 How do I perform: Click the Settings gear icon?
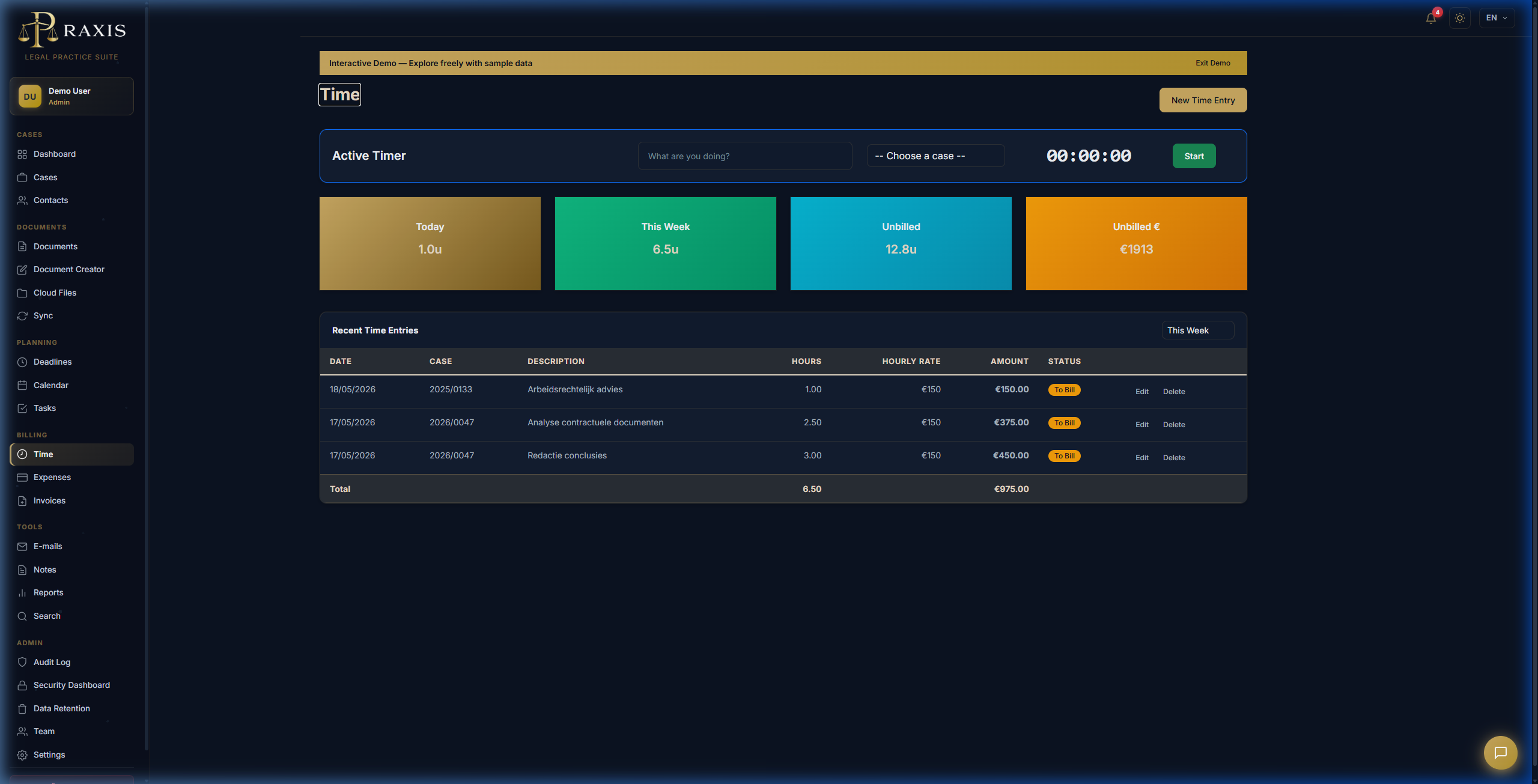pos(22,755)
